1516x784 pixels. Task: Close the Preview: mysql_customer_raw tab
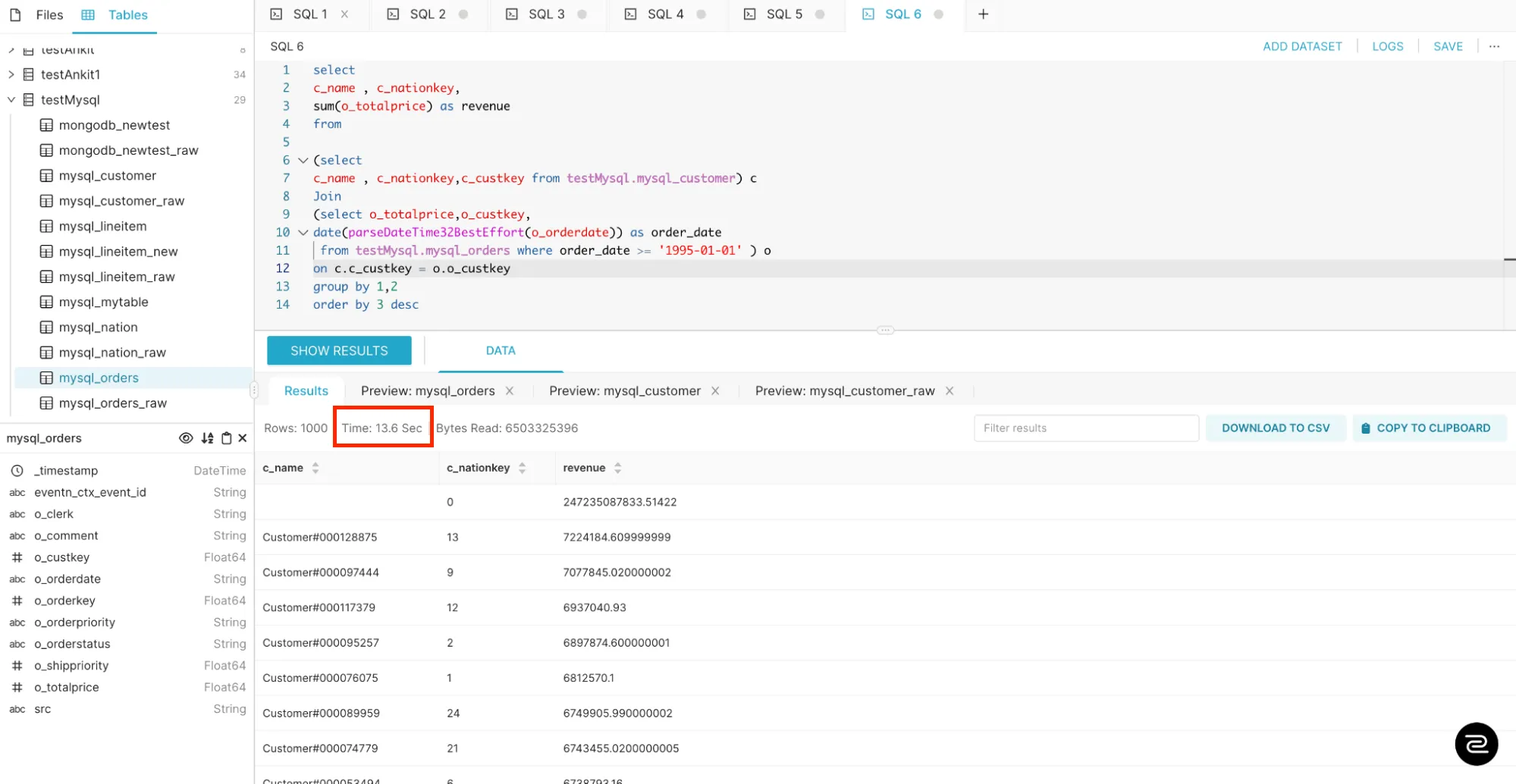(x=949, y=391)
